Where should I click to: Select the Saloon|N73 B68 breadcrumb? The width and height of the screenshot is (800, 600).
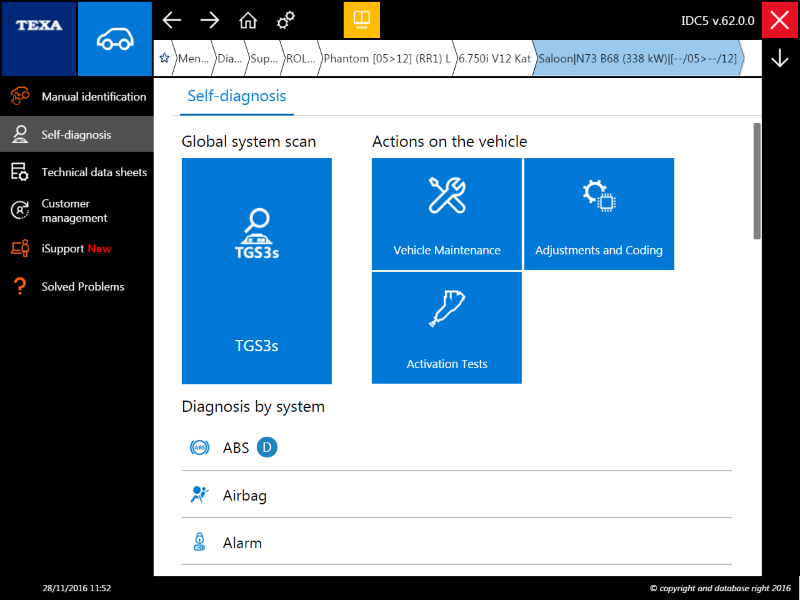[x=638, y=58]
